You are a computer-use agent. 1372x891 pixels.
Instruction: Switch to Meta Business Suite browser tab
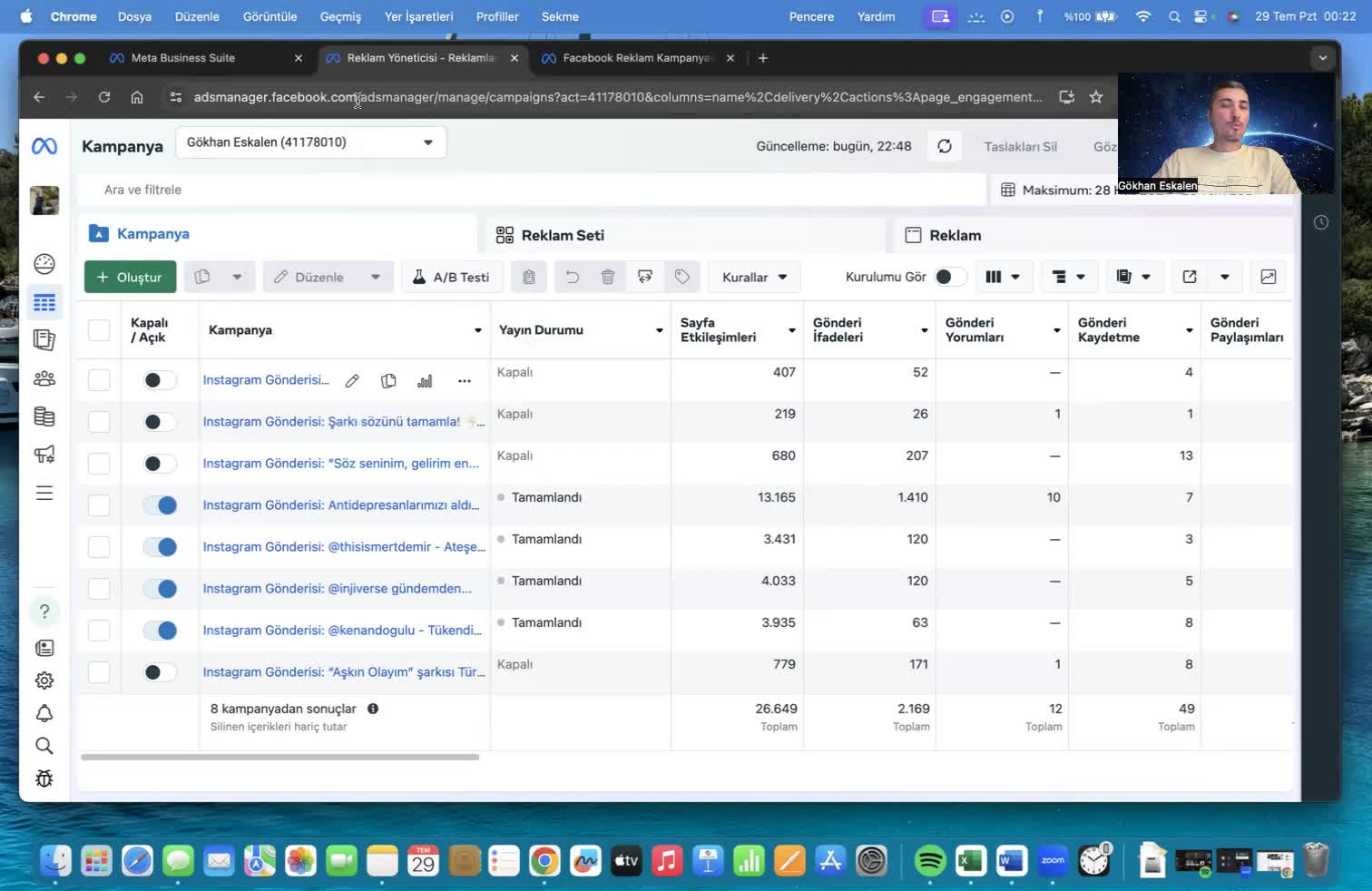click(x=205, y=58)
